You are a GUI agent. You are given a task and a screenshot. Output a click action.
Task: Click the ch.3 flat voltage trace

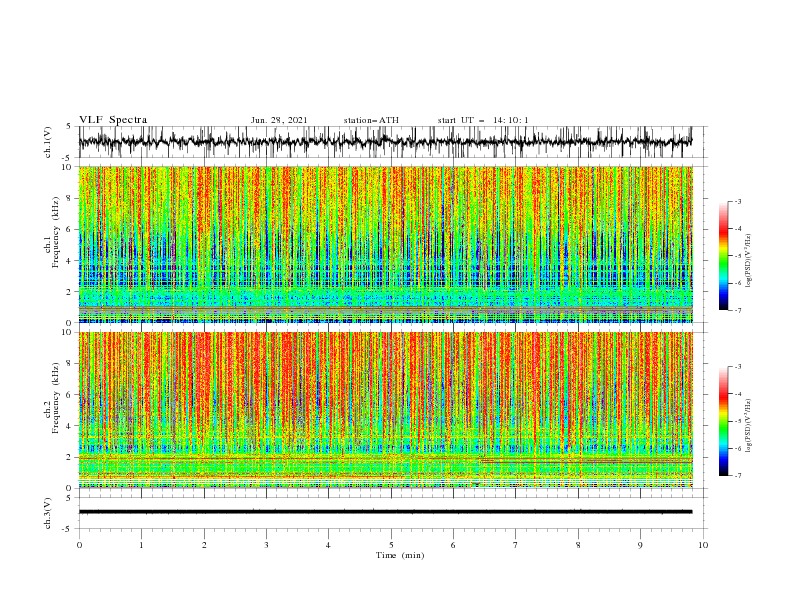(385, 512)
